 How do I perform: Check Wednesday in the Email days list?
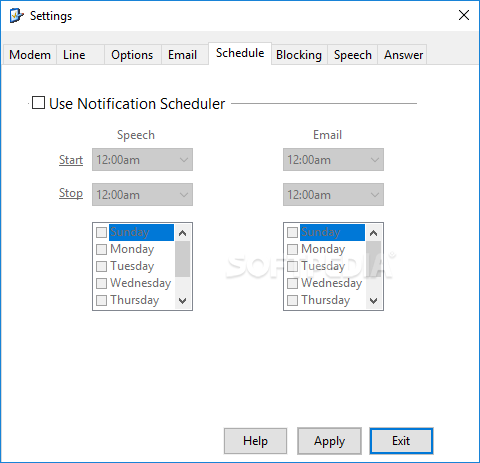pos(292,283)
